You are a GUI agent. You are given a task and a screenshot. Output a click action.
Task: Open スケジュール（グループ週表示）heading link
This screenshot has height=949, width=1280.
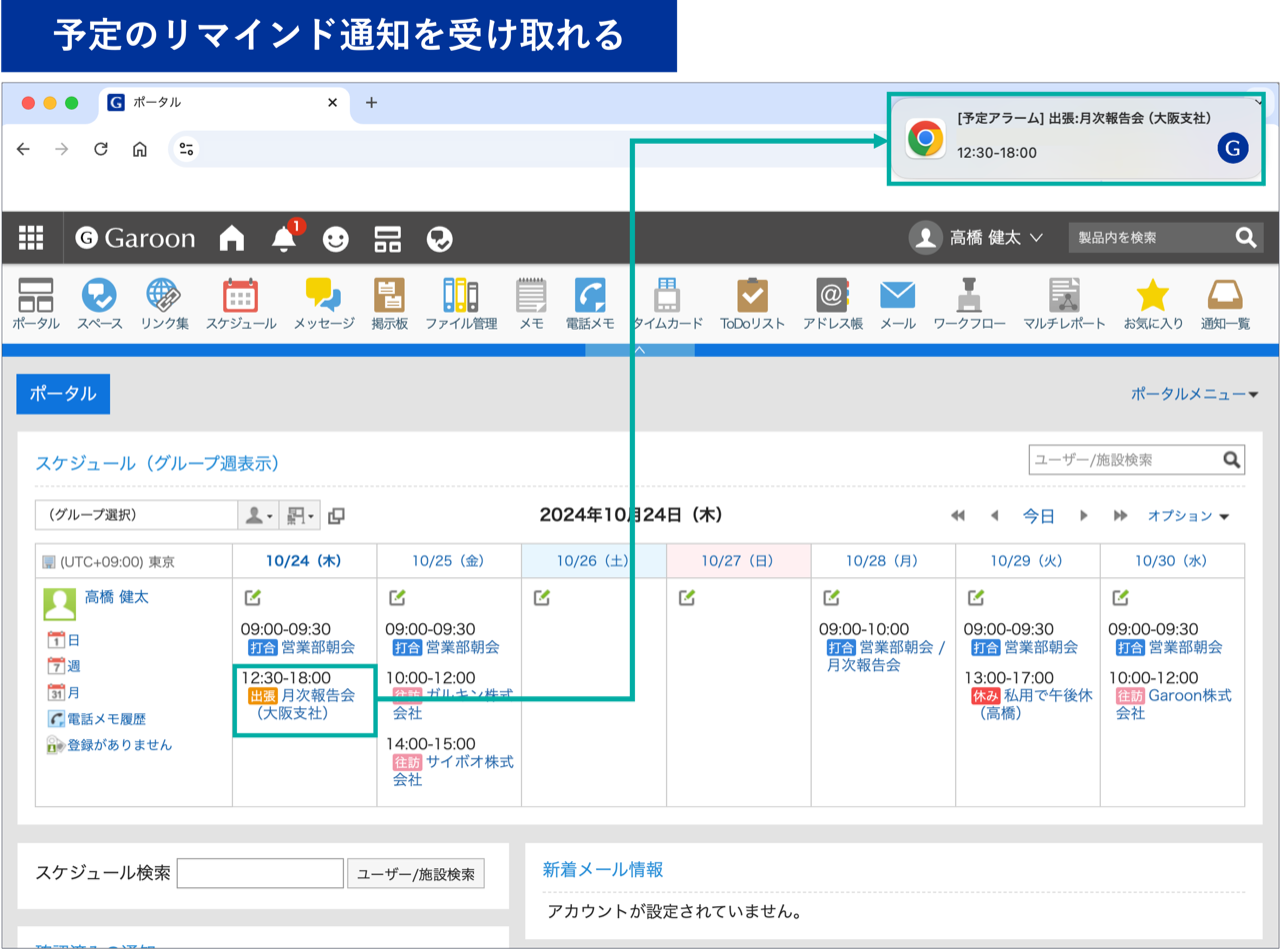click(157, 463)
